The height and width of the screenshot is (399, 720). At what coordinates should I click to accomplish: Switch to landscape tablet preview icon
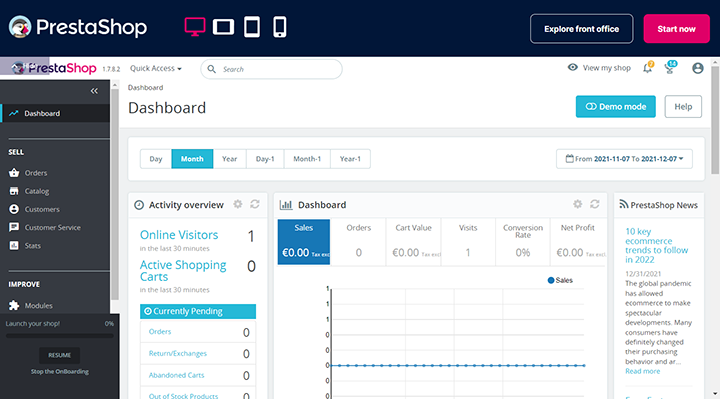coord(223,27)
